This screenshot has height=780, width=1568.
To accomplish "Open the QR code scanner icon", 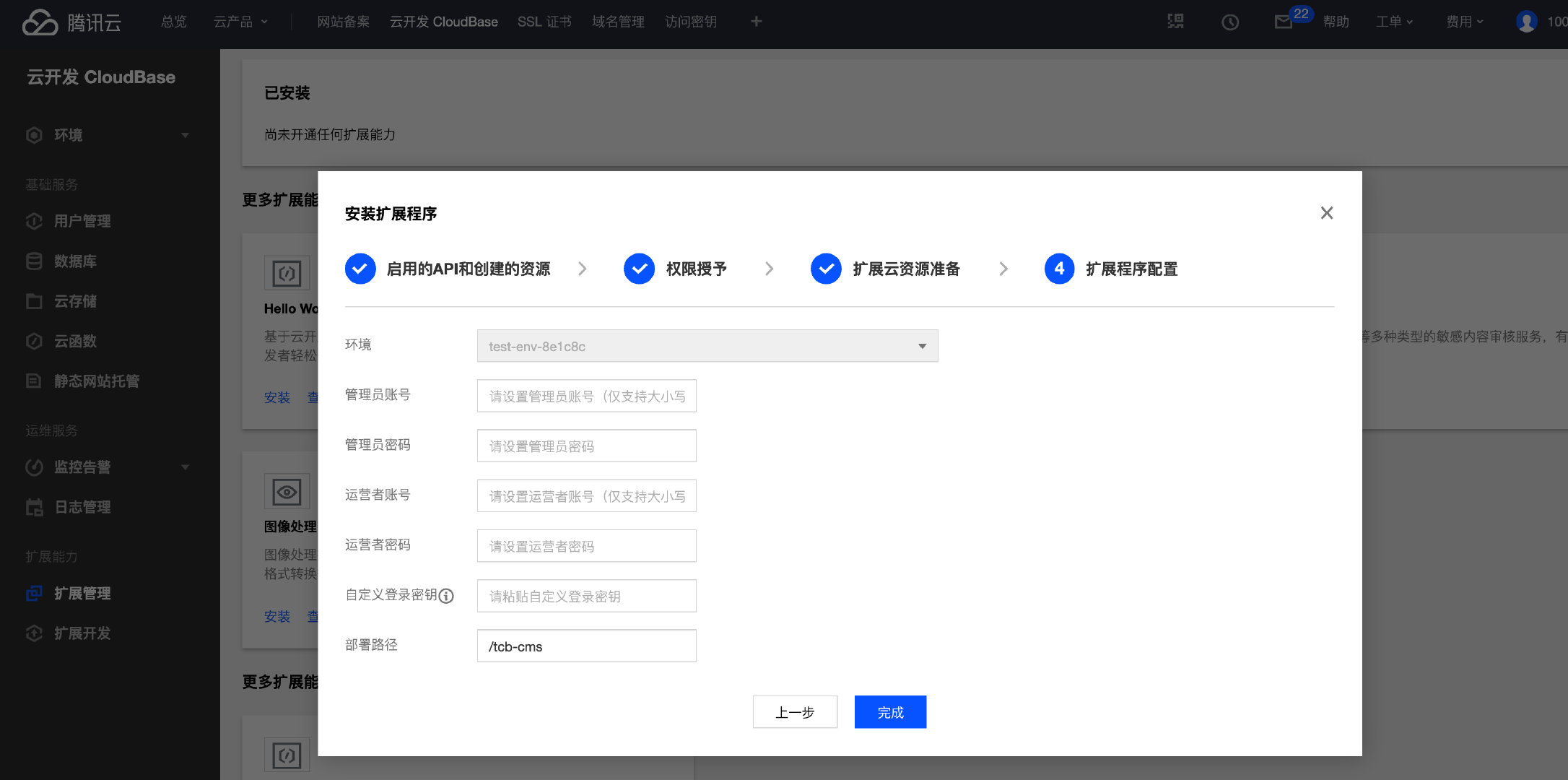I will point(1175,22).
